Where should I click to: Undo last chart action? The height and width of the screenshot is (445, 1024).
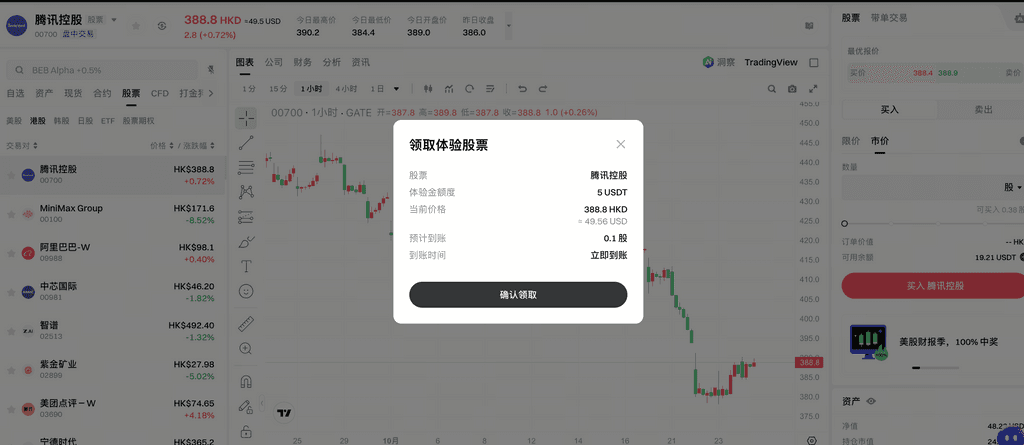click(522, 88)
